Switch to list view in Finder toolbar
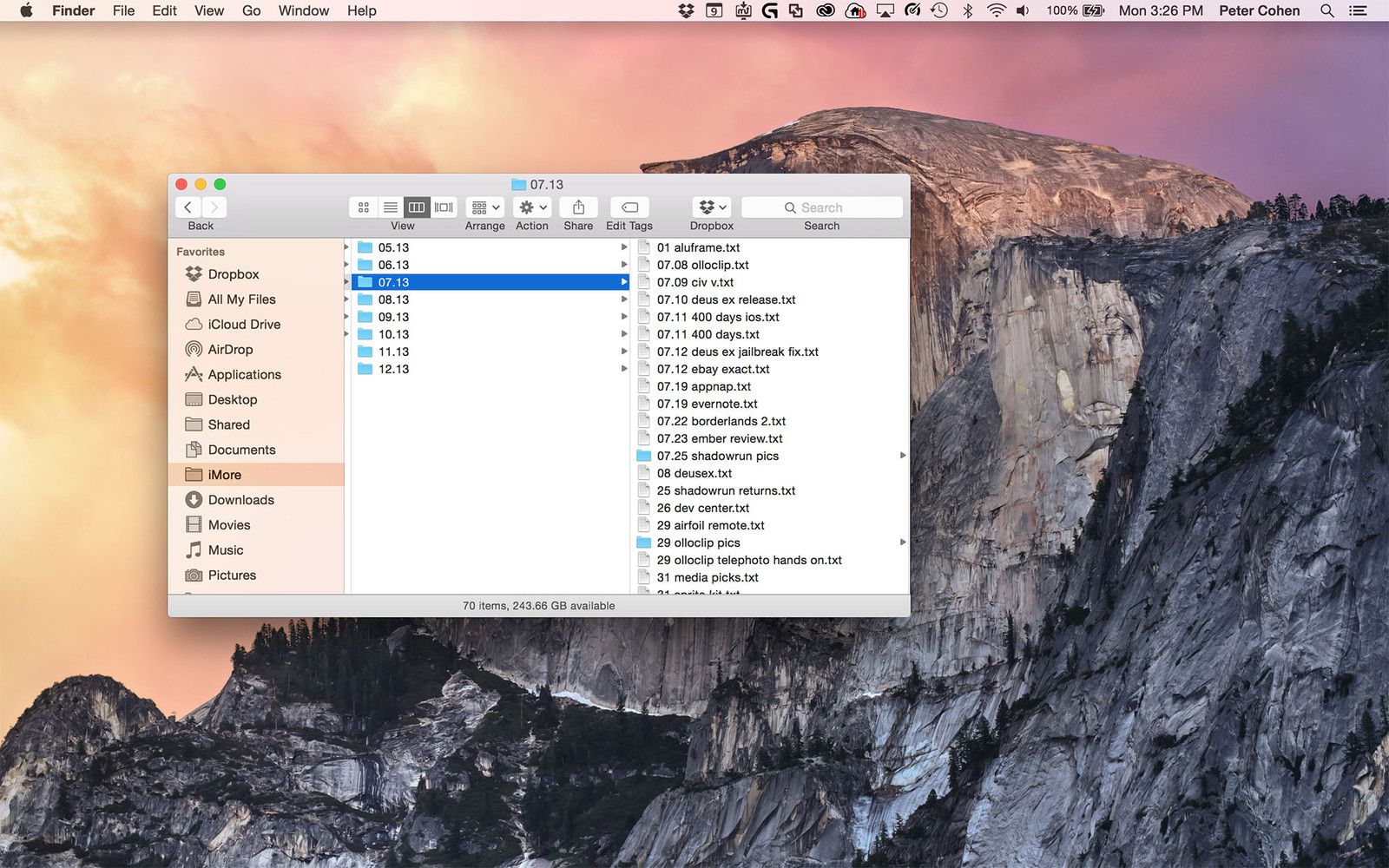The width and height of the screenshot is (1389, 868). point(391,207)
